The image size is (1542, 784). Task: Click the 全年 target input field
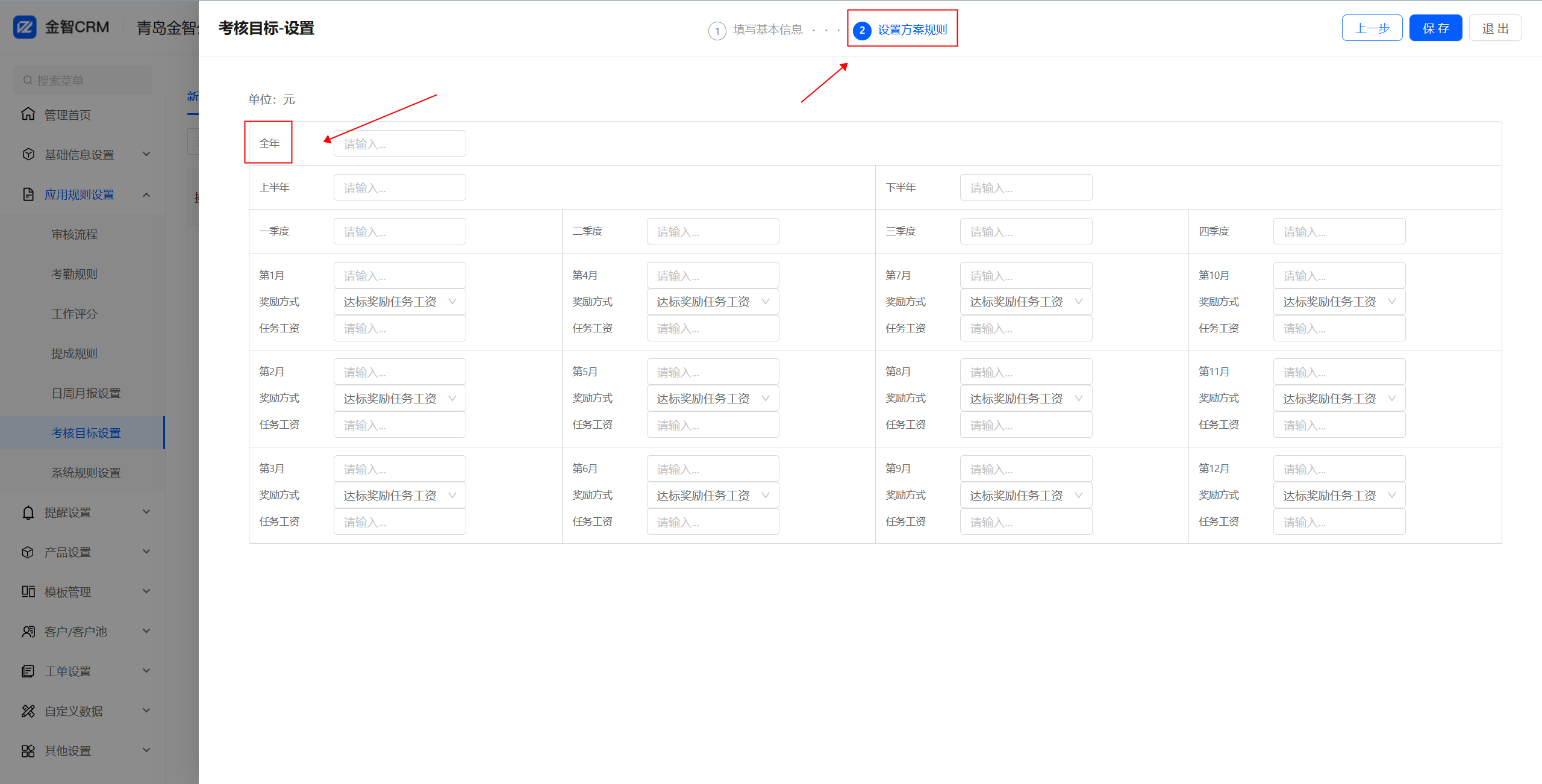(400, 143)
